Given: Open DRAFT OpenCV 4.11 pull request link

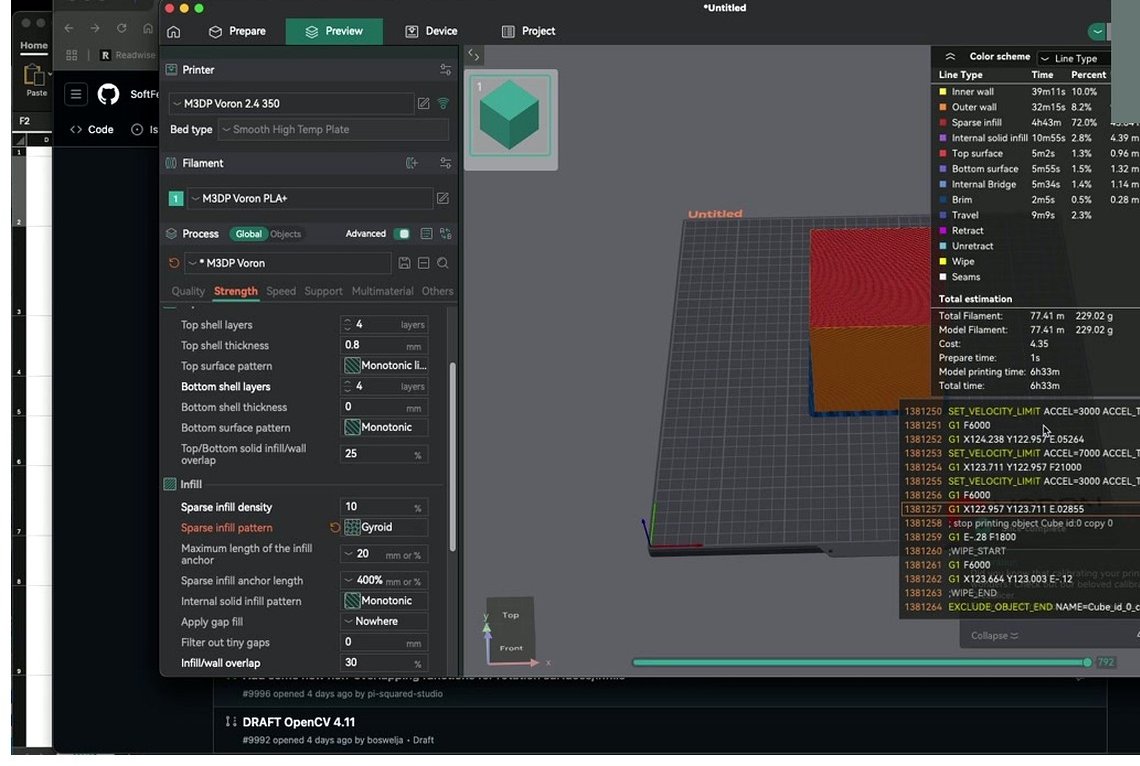Looking at the screenshot, I should point(299,722).
